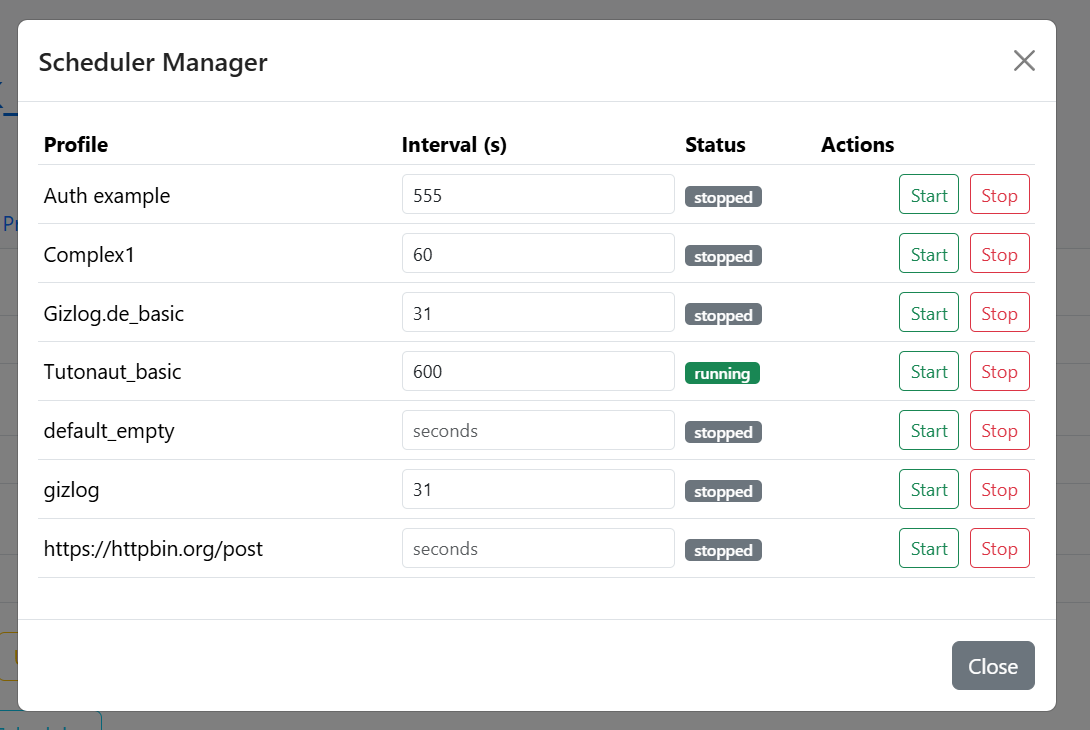Click the running status badge for Tutonaut_basic
This screenshot has width=1090, height=730.
pyautogui.click(x=722, y=374)
